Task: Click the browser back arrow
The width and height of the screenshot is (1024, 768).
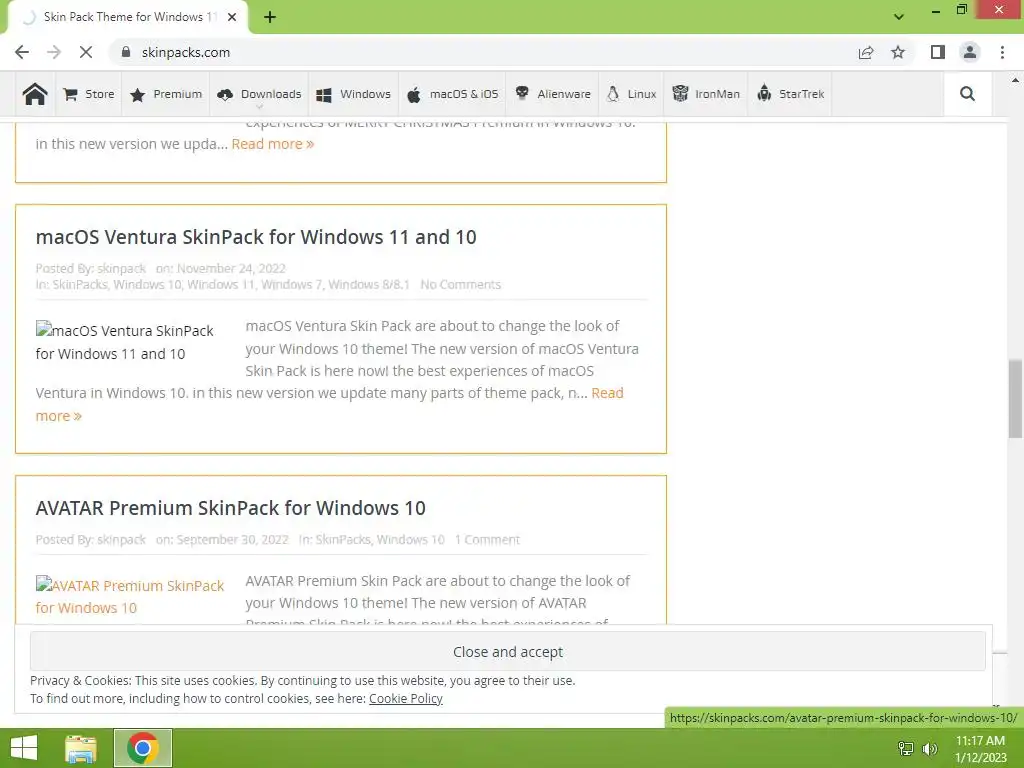Action: click(22, 52)
